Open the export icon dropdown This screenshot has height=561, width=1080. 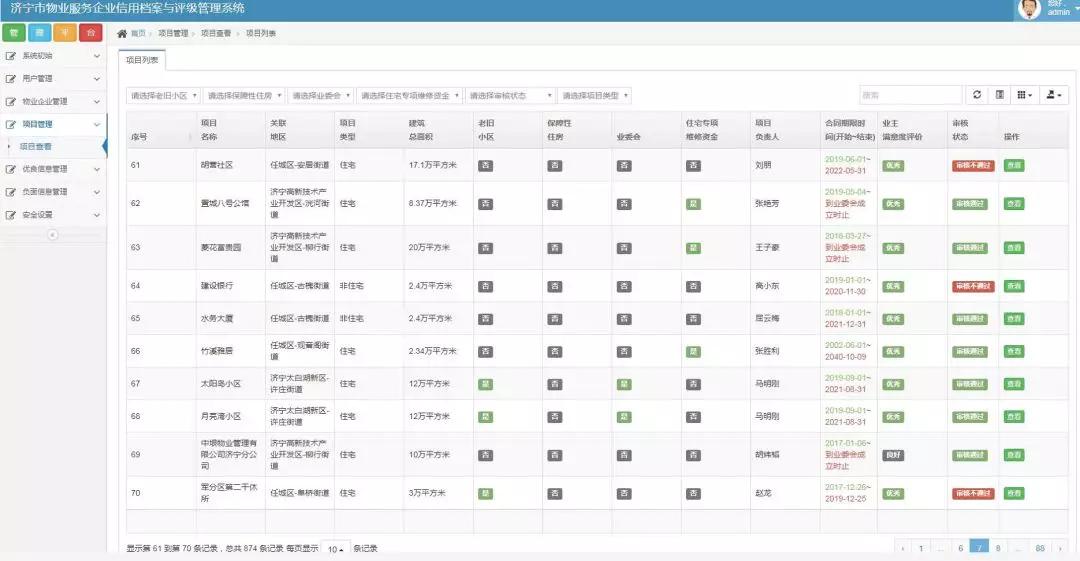(1054, 95)
